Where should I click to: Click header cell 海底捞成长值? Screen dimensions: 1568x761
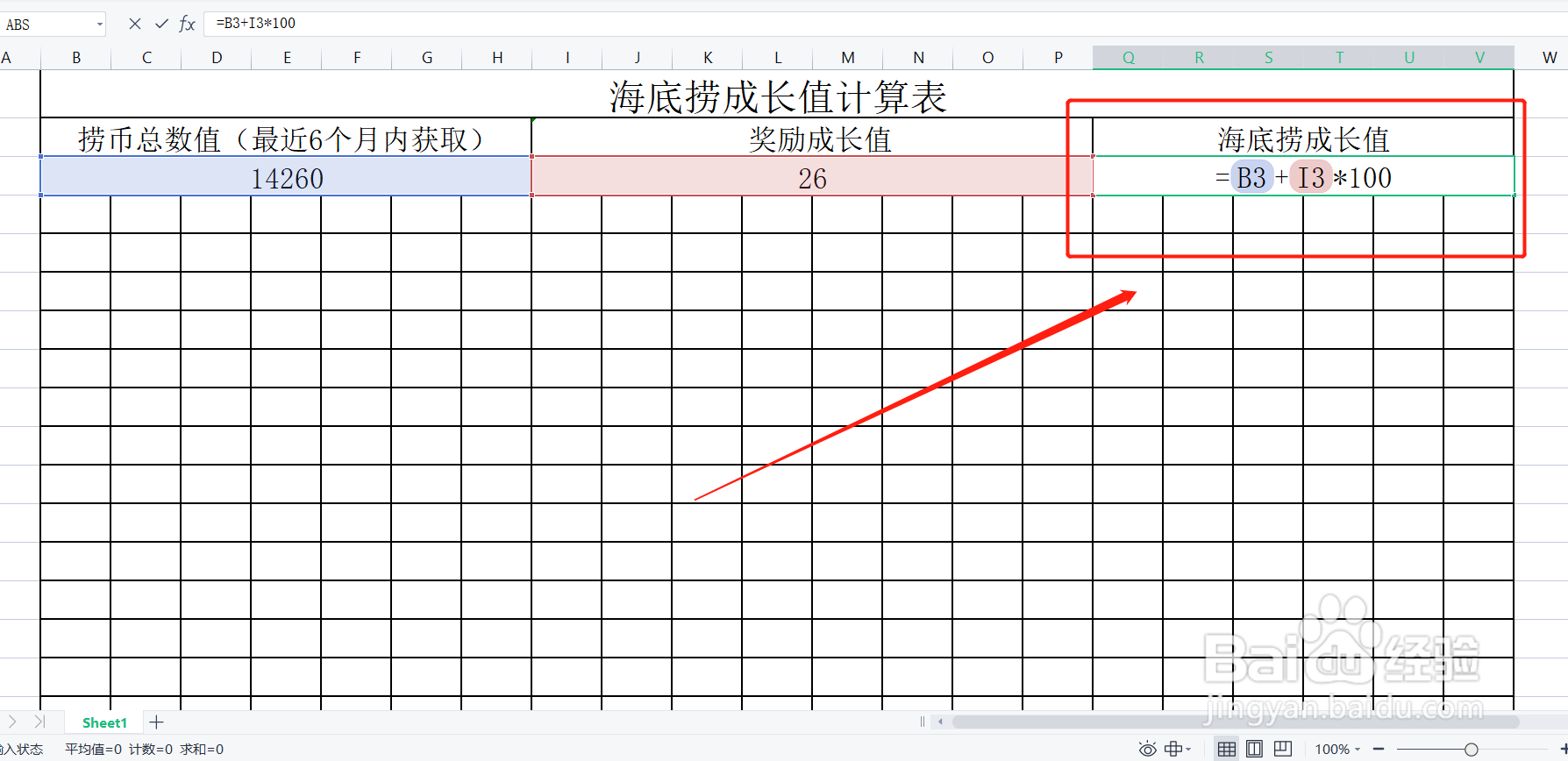click(x=1303, y=138)
